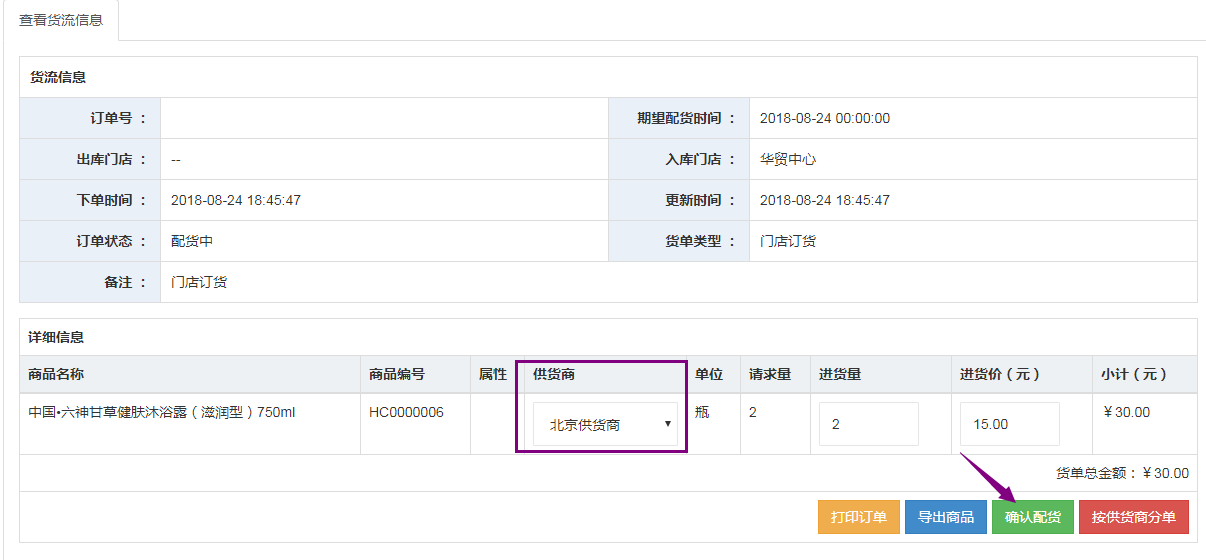Click the red 按供货商分单 button
1206x560 pixels.
[x=1134, y=517]
